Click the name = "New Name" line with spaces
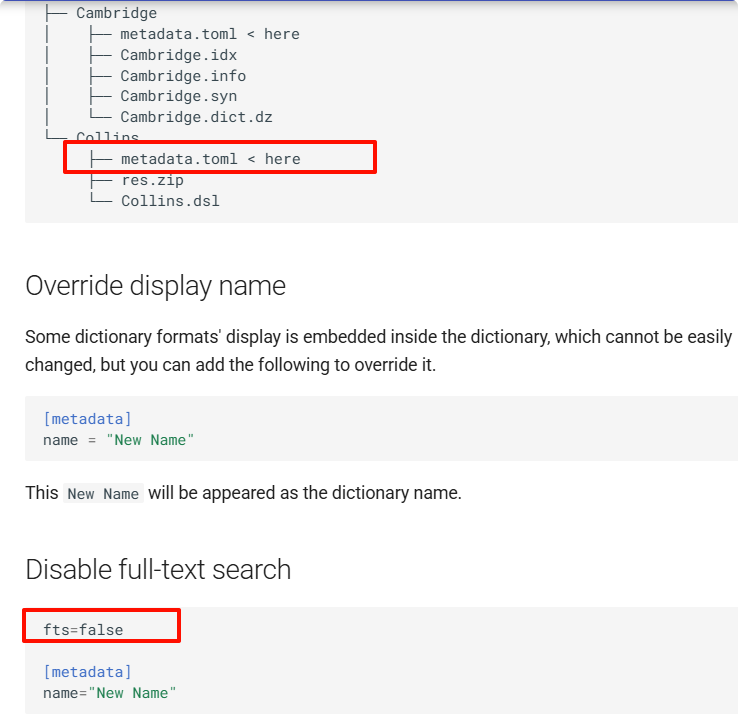738x720 pixels. (x=118, y=440)
